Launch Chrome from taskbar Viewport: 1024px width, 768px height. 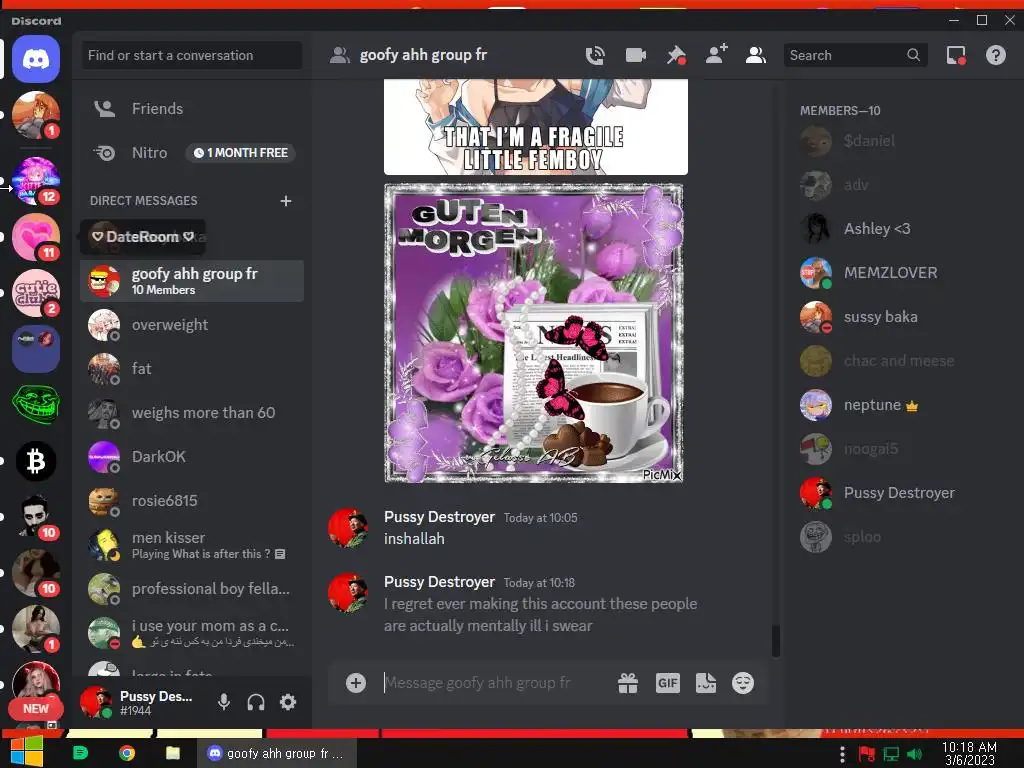[127, 753]
